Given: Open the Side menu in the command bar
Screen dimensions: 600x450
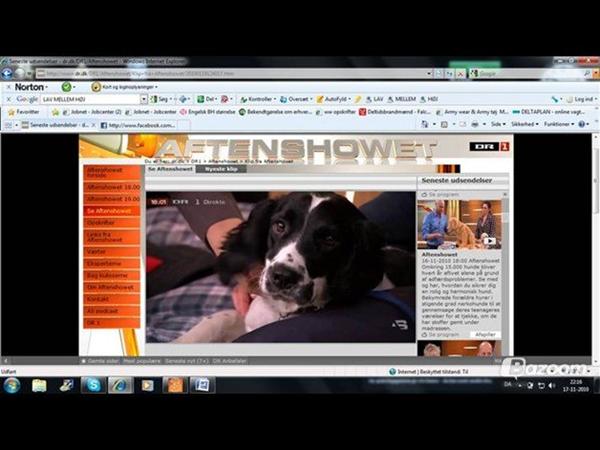Looking at the screenshot, I should tap(498, 124).
